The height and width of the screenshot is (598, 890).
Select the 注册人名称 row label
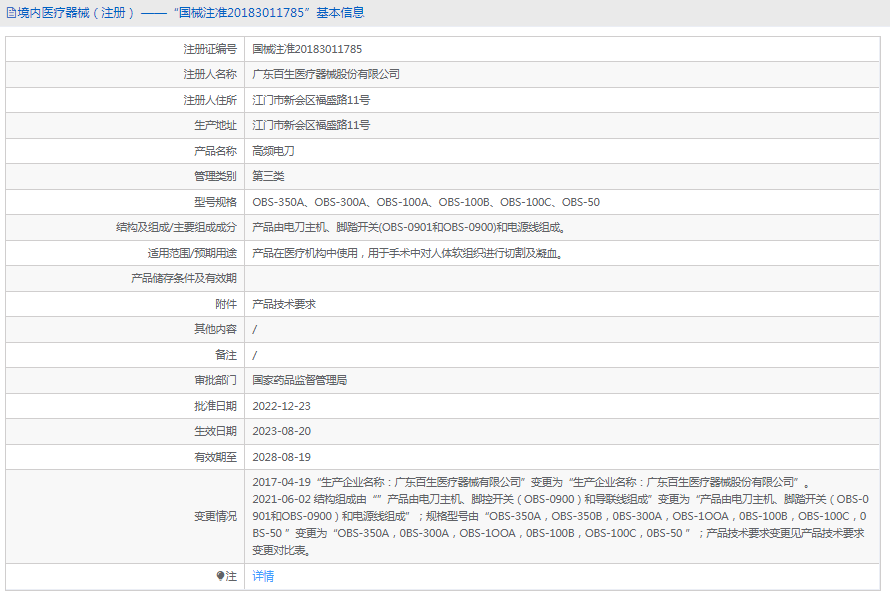[x=210, y=74]
